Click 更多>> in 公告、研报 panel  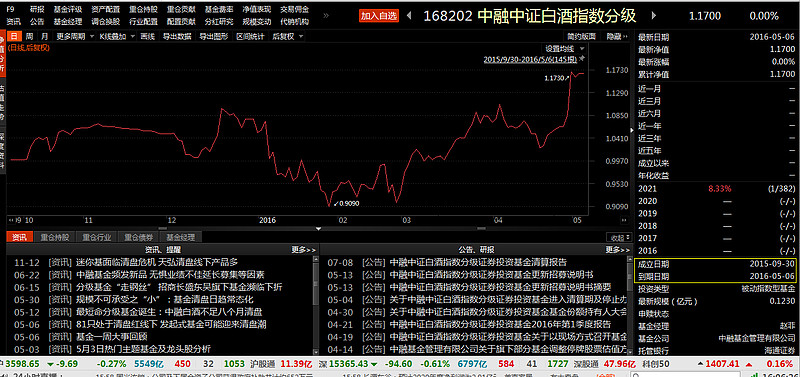[x=617, y=250]
